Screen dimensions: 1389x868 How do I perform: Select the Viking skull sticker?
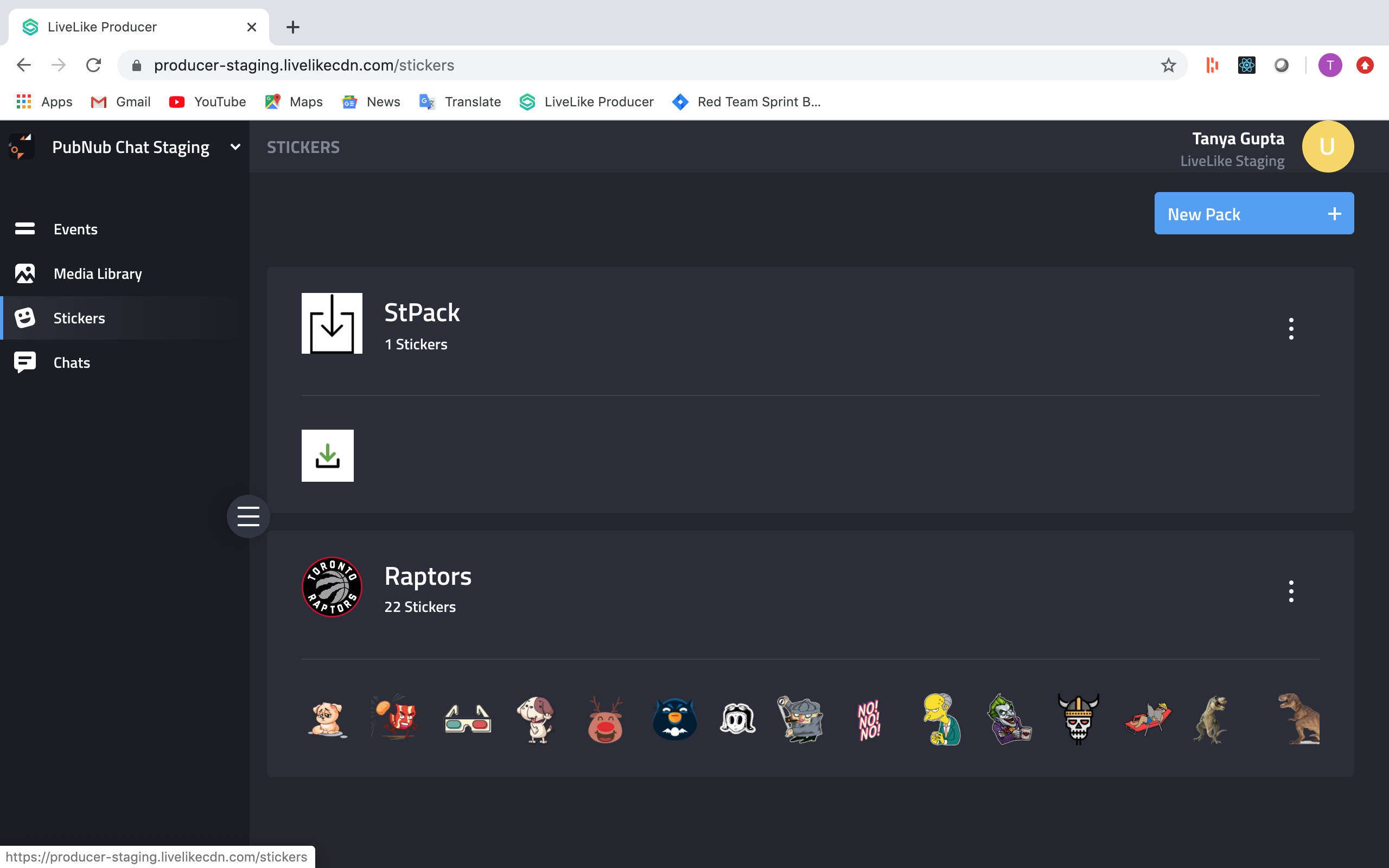tap(1078, 719)
